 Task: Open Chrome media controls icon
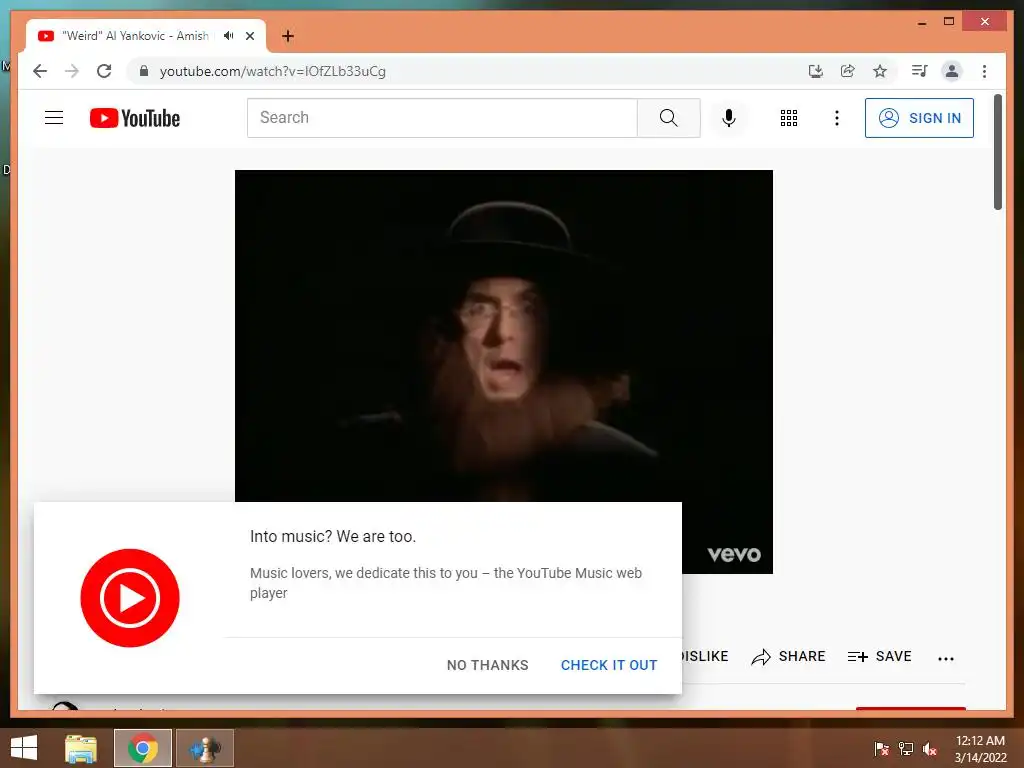coord(920,71)
